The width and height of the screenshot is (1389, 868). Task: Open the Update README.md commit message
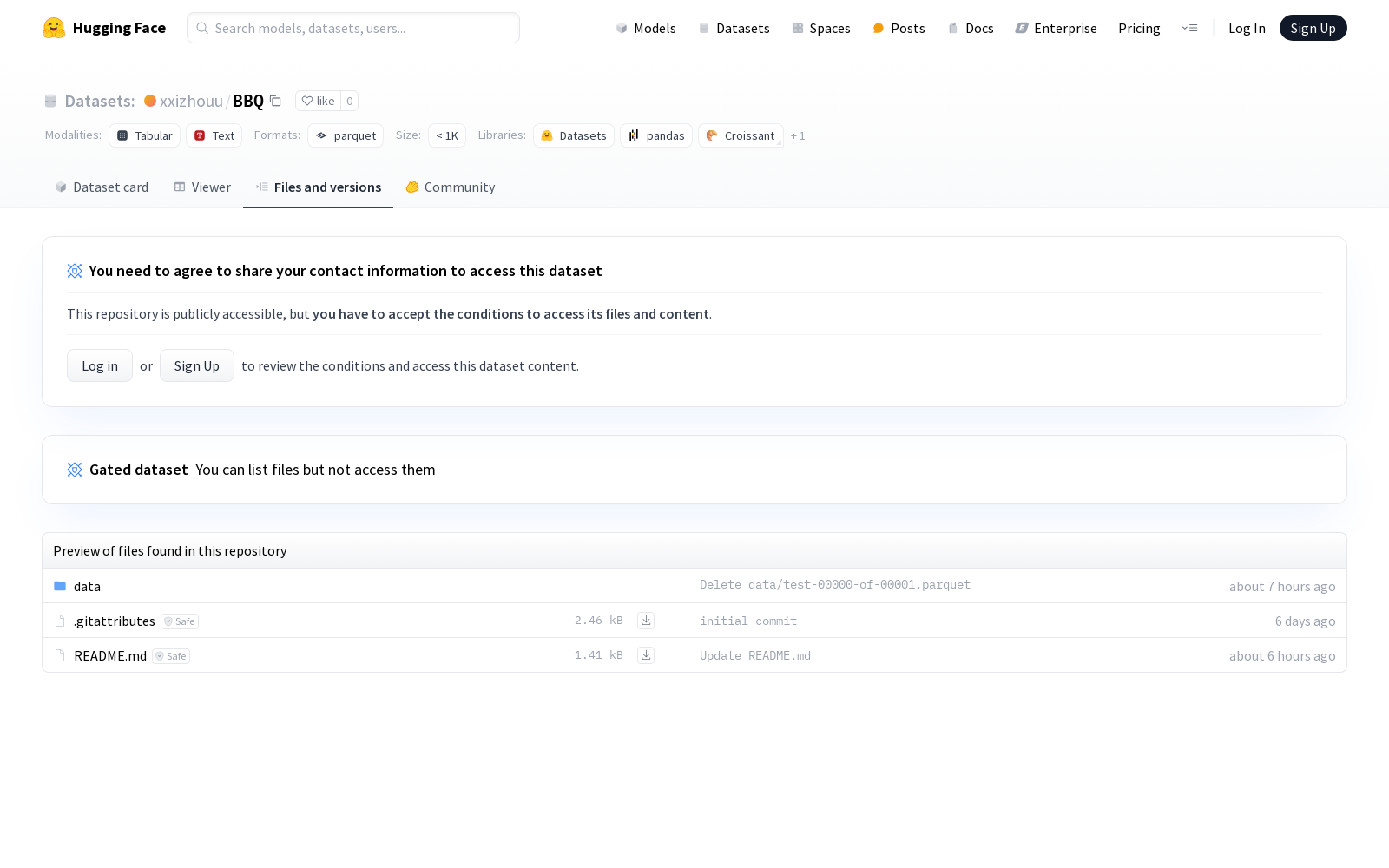coord(755,656)
